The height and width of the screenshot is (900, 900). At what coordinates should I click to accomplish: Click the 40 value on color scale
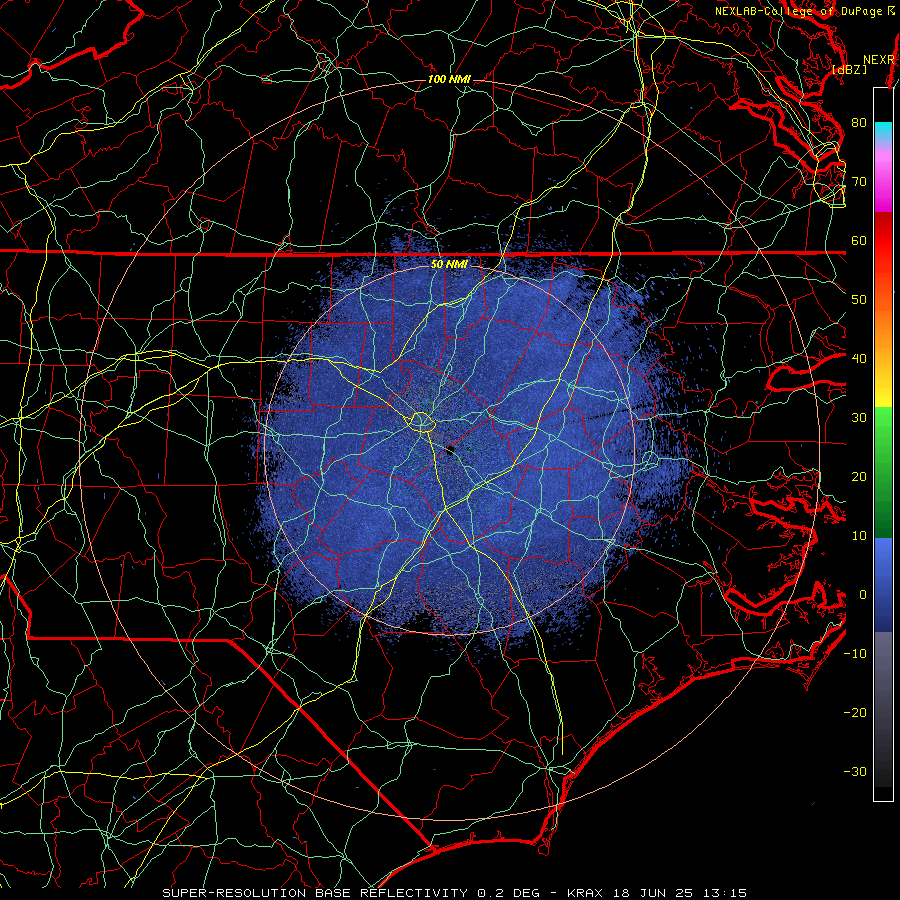pos(859,359)
